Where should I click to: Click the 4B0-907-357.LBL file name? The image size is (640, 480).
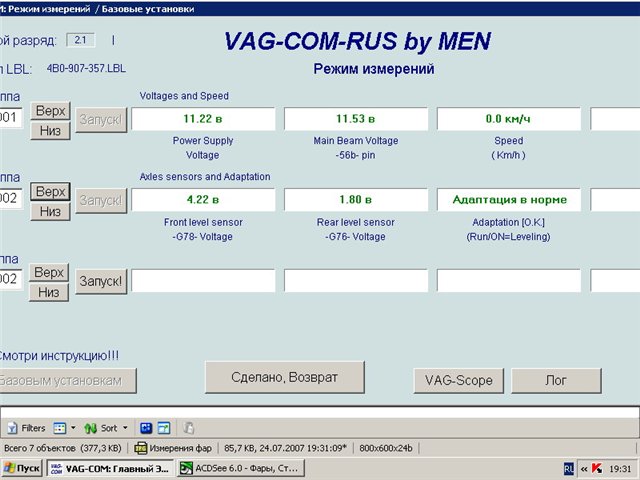point(86,68)
